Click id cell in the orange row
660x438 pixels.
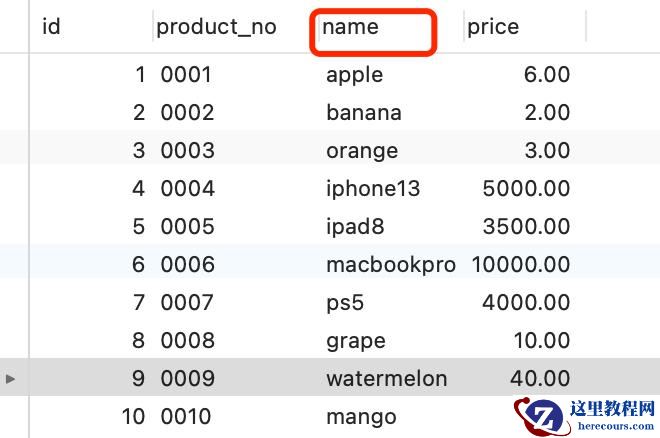tap(139, 151)
